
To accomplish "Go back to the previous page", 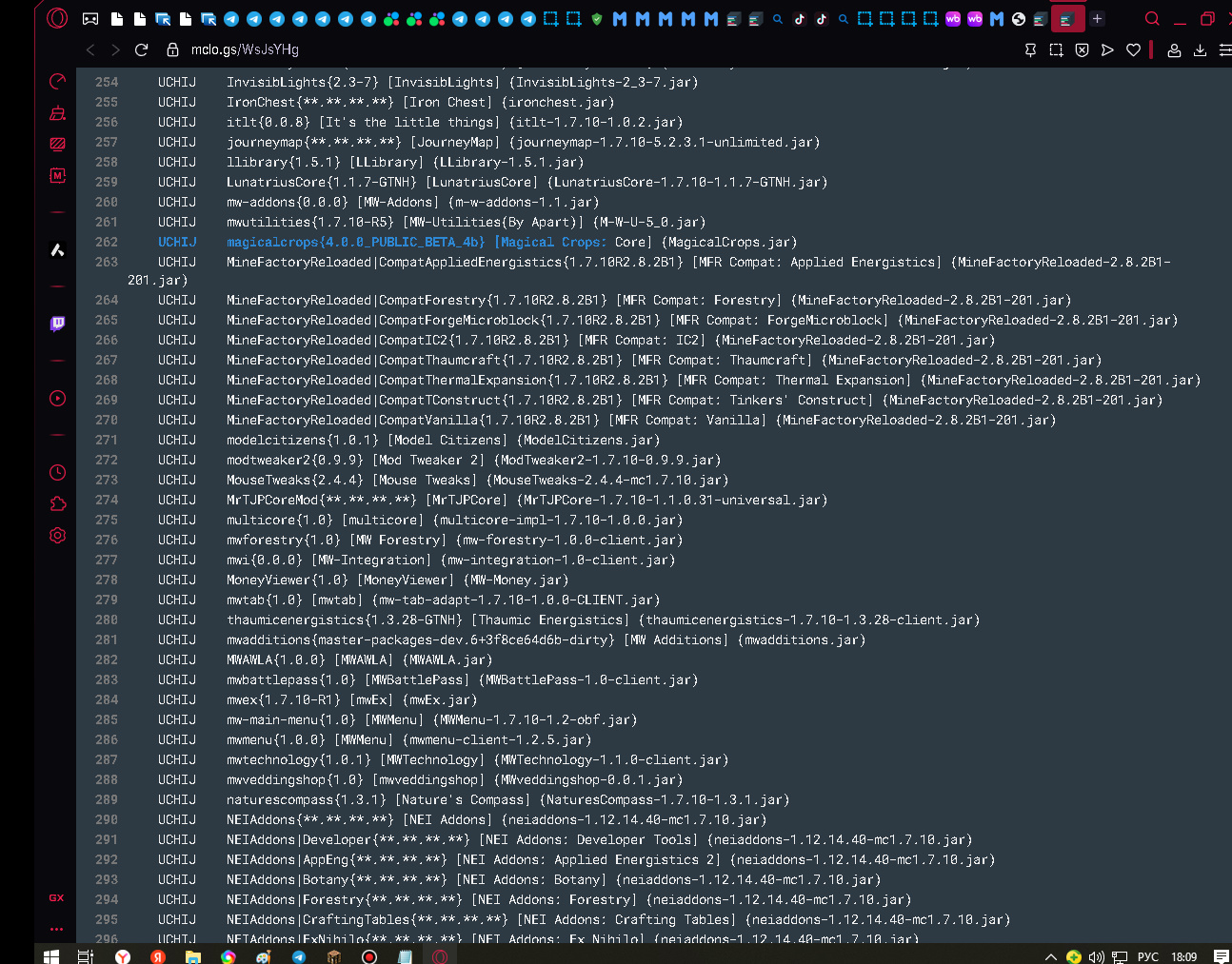I will coord(90,49).
